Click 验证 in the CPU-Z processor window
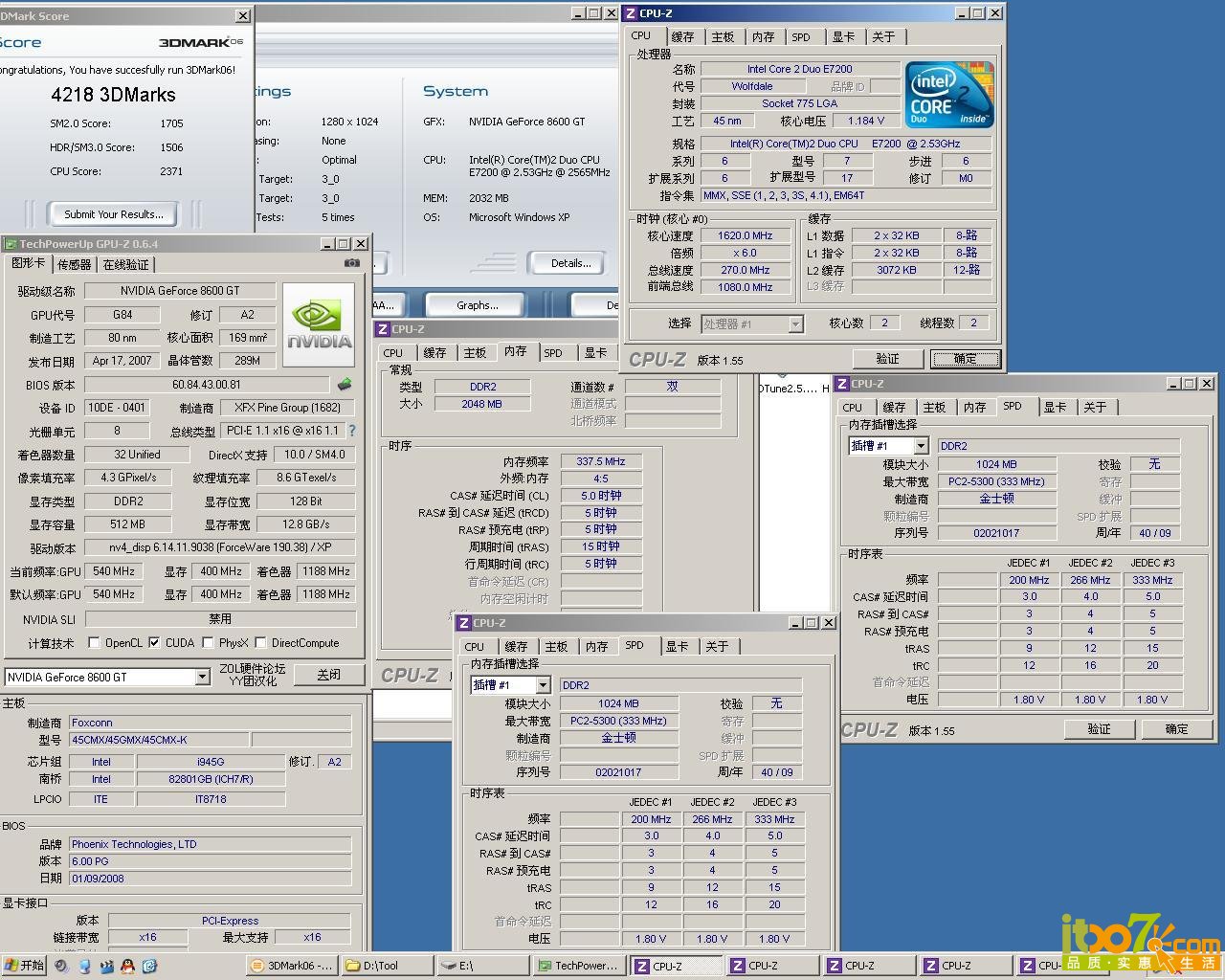1225x980 pixels. [x=887, y=359]
